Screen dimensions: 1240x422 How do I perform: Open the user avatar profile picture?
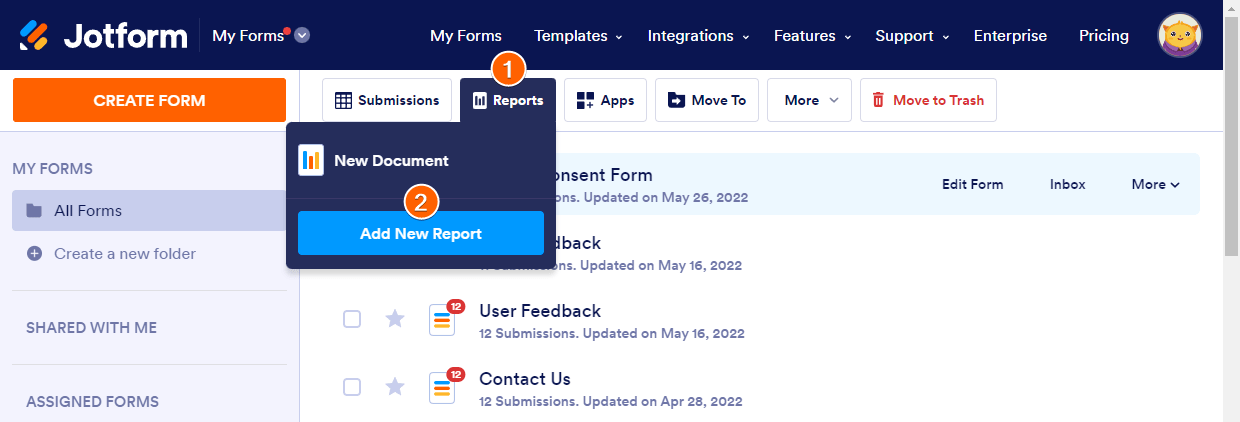coord(1180,36)
